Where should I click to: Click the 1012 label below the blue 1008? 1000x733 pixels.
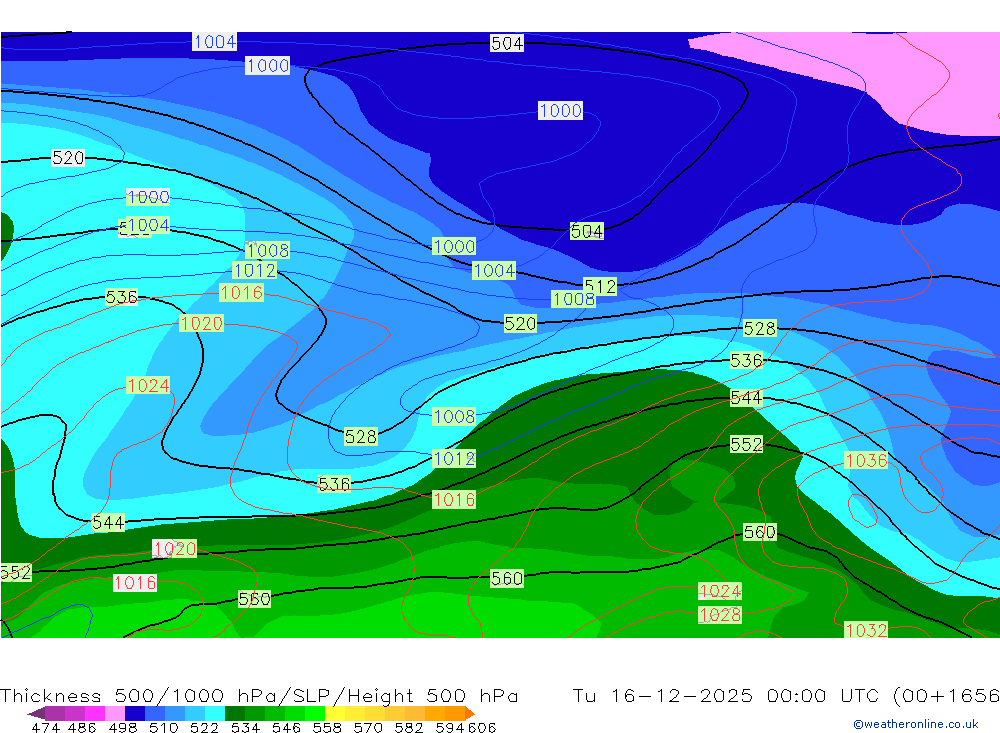pos(454,459)
